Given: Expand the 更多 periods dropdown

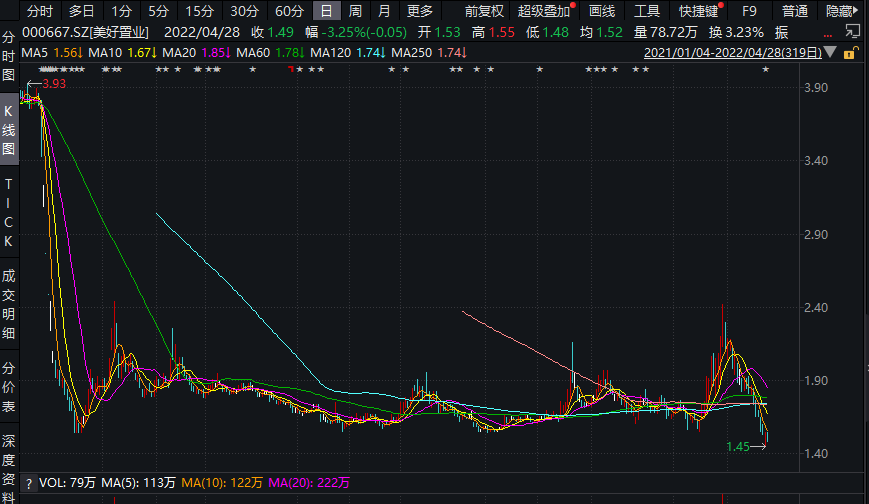Looking at the screenshot, I should pos(420,11).
